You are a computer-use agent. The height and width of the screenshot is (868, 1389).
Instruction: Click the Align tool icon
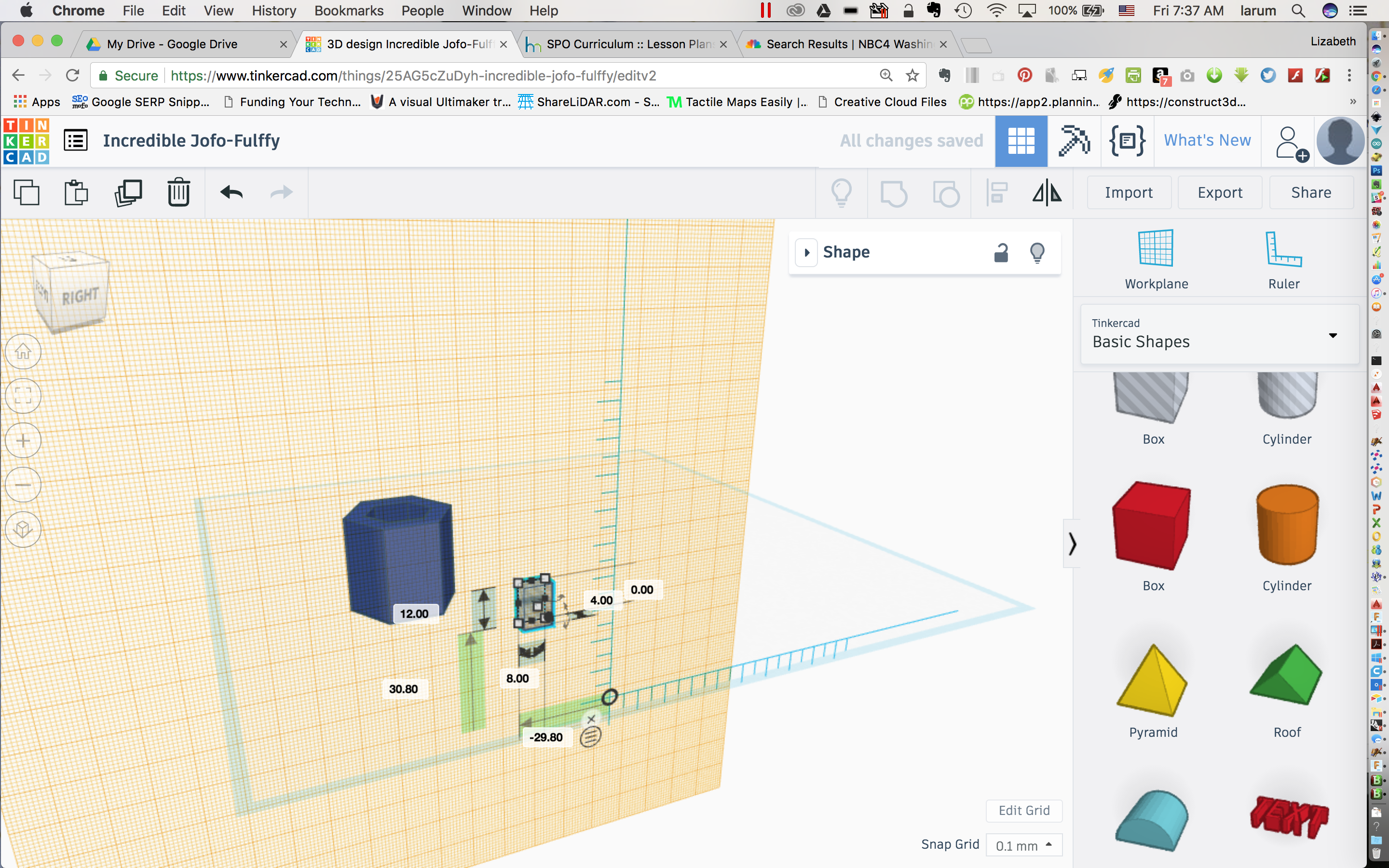coord(997,193)
